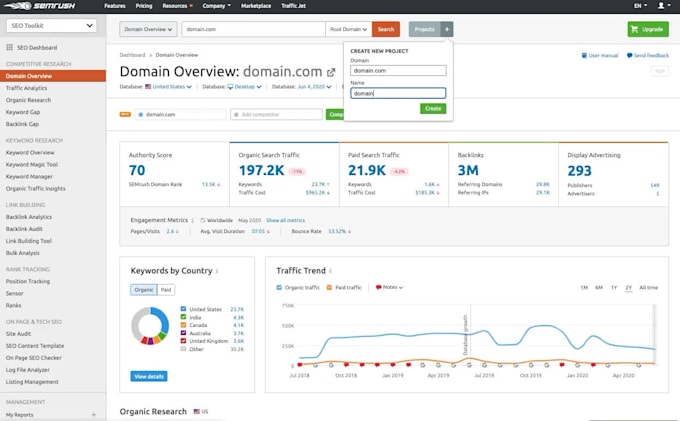Open the Desktop device dropdown
680x421 pixels.
coord(244,87)
